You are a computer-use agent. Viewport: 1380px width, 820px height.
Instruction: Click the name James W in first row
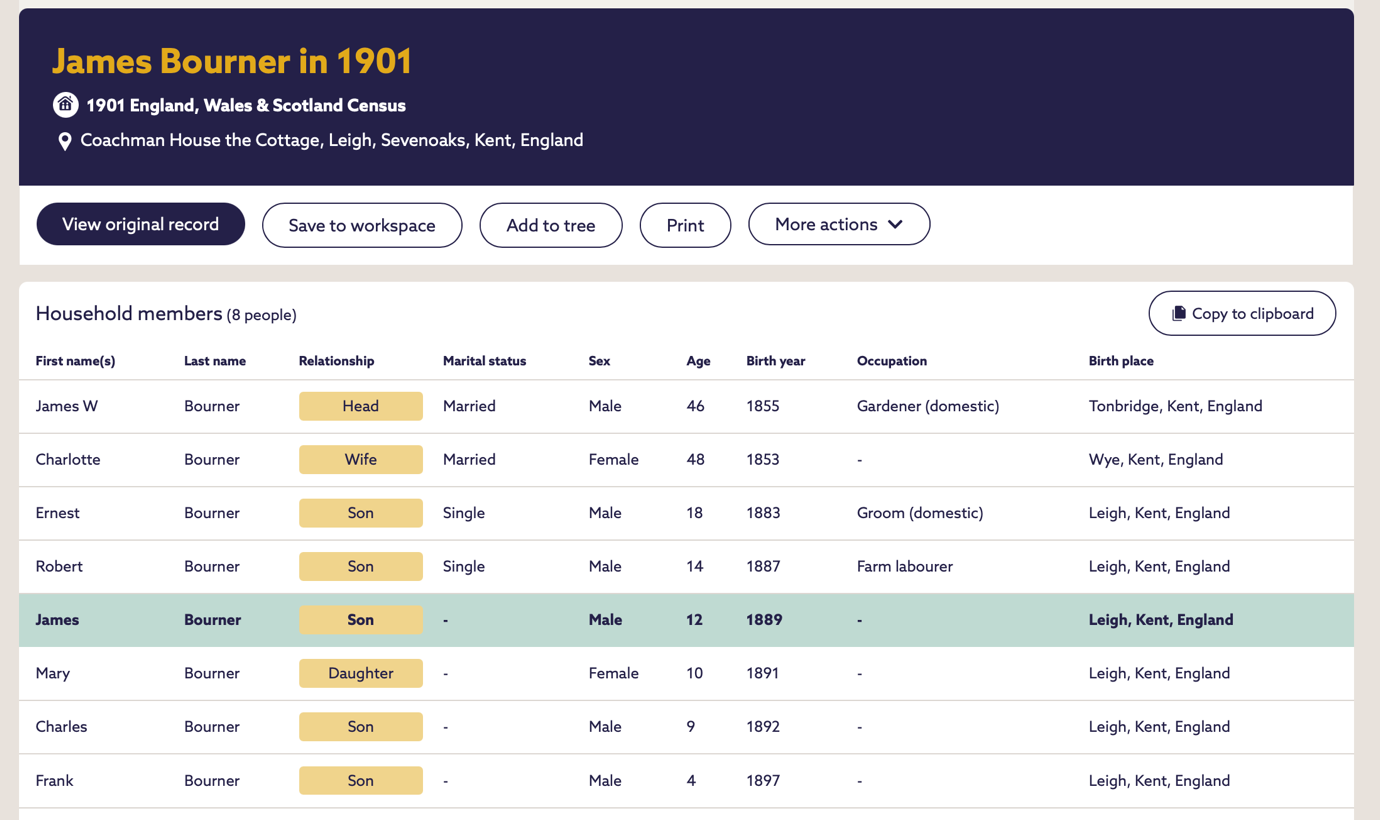pyautogui.click(x=67, y=406)
